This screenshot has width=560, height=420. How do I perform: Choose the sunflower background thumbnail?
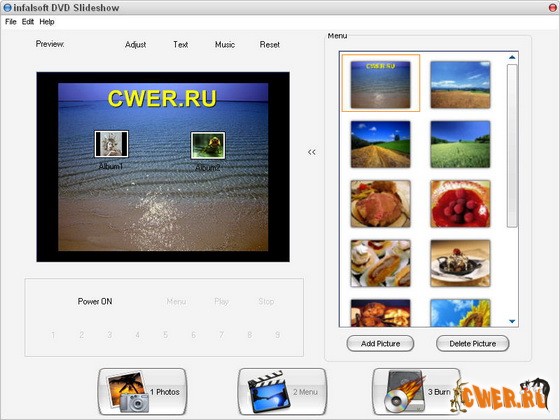(460, 313)
